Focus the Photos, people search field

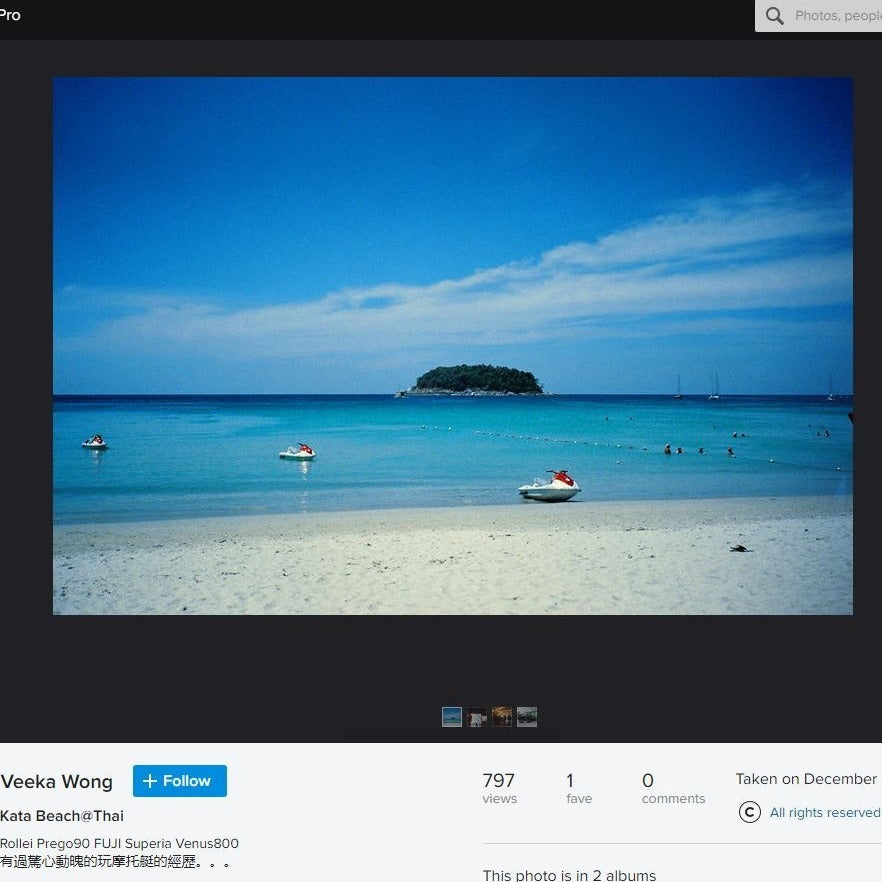pyautogui.click(x=836, y=16)
